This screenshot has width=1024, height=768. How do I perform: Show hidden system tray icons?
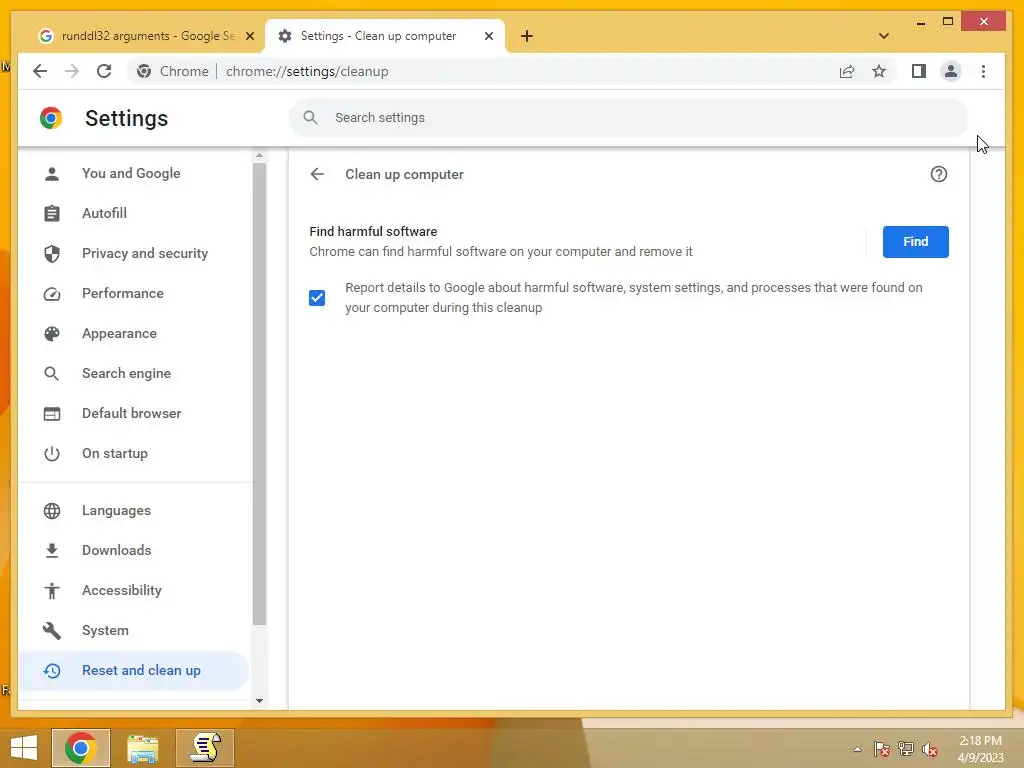click(x=857, y=749)
